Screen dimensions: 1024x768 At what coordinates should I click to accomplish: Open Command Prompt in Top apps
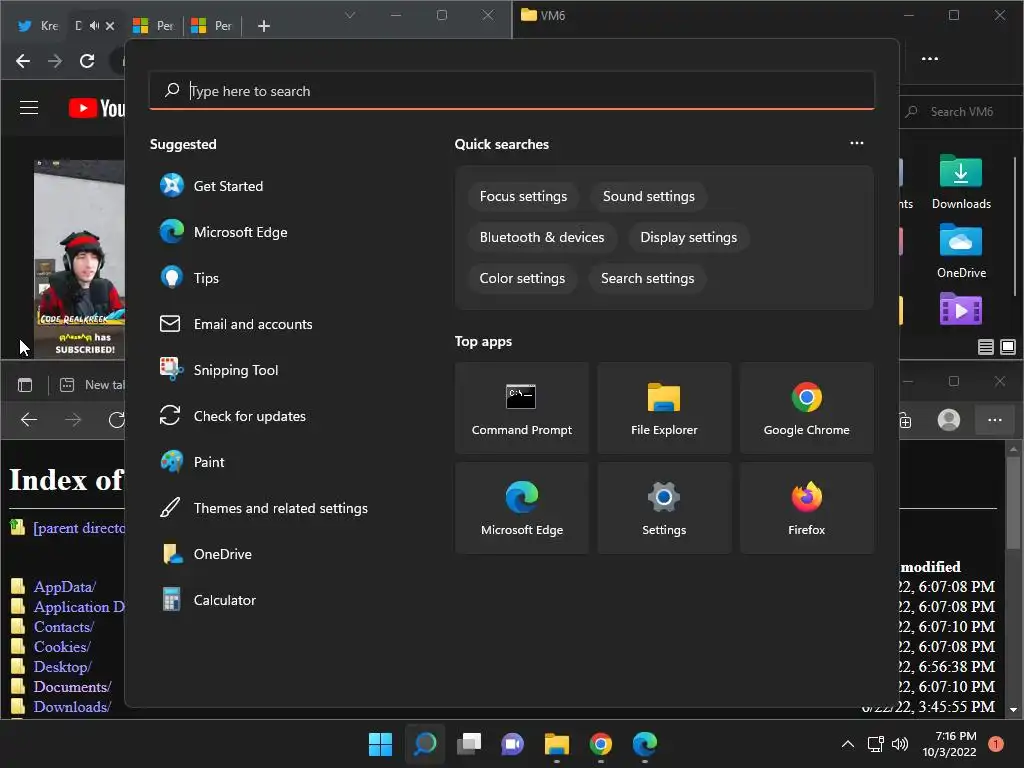point(521,408)
